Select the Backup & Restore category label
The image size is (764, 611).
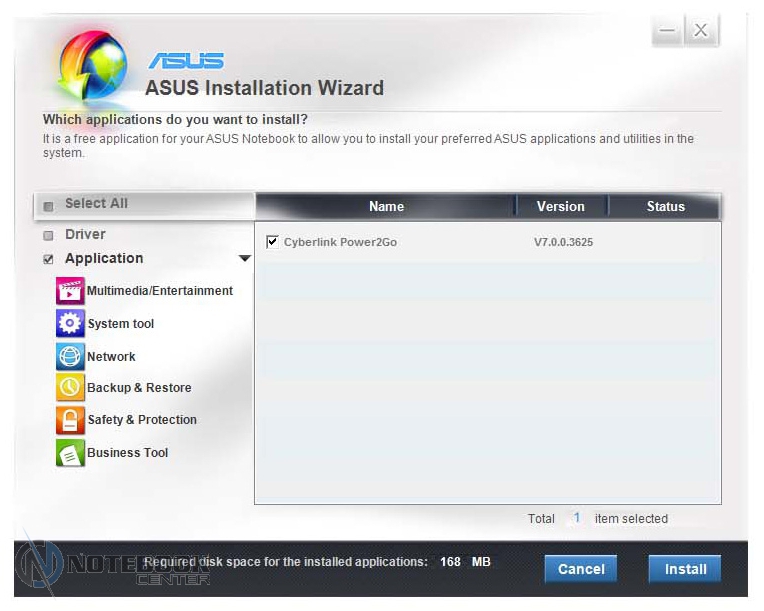click(x=139, y=388)
